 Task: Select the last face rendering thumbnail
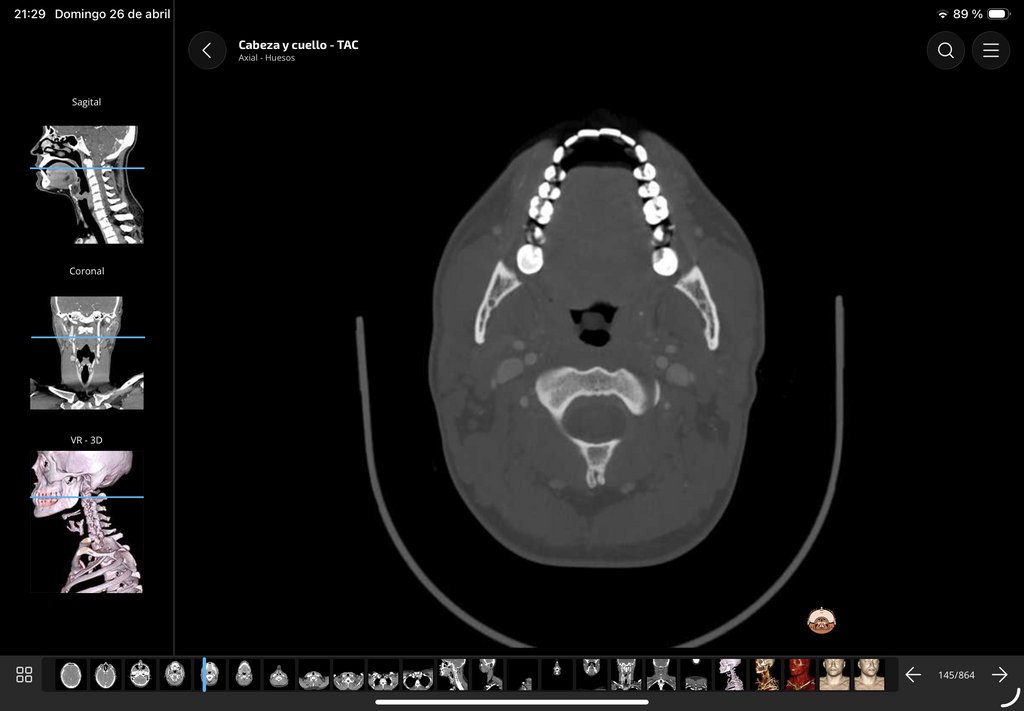pos(869,675)
